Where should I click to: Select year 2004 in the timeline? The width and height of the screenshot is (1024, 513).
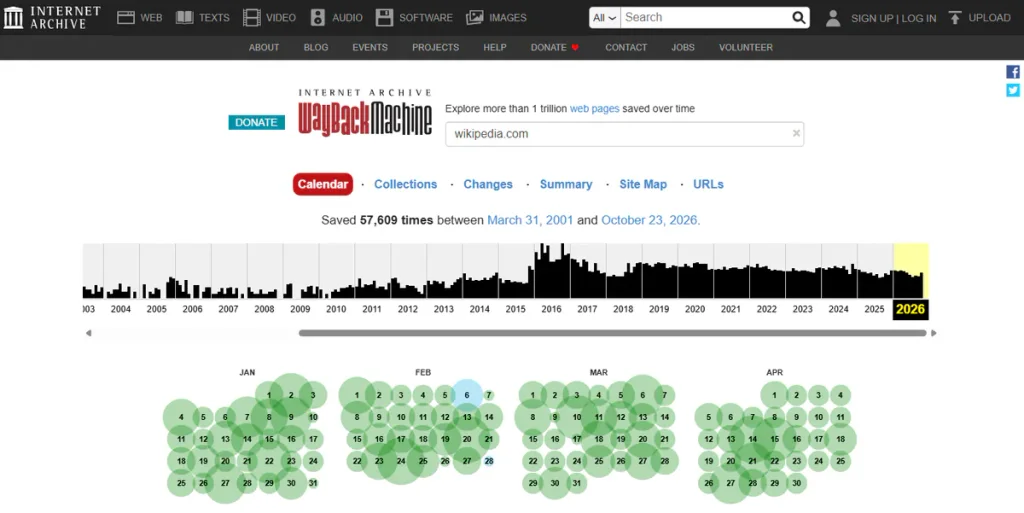click(x=121, y=309)
